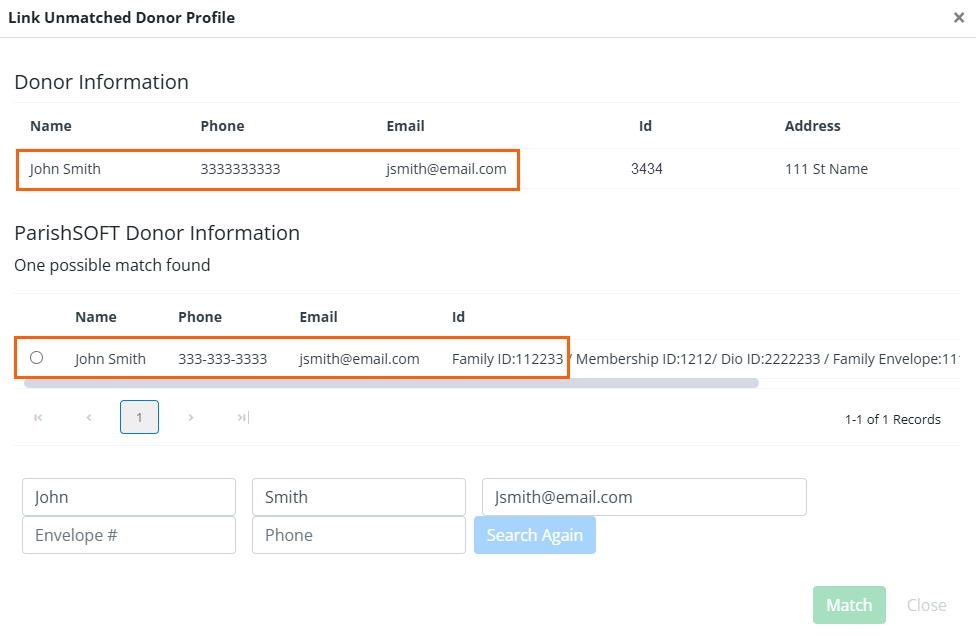Click the last name field containing Smith
The width and height of the screenshot is (976, 636).
tap(359, 497)
